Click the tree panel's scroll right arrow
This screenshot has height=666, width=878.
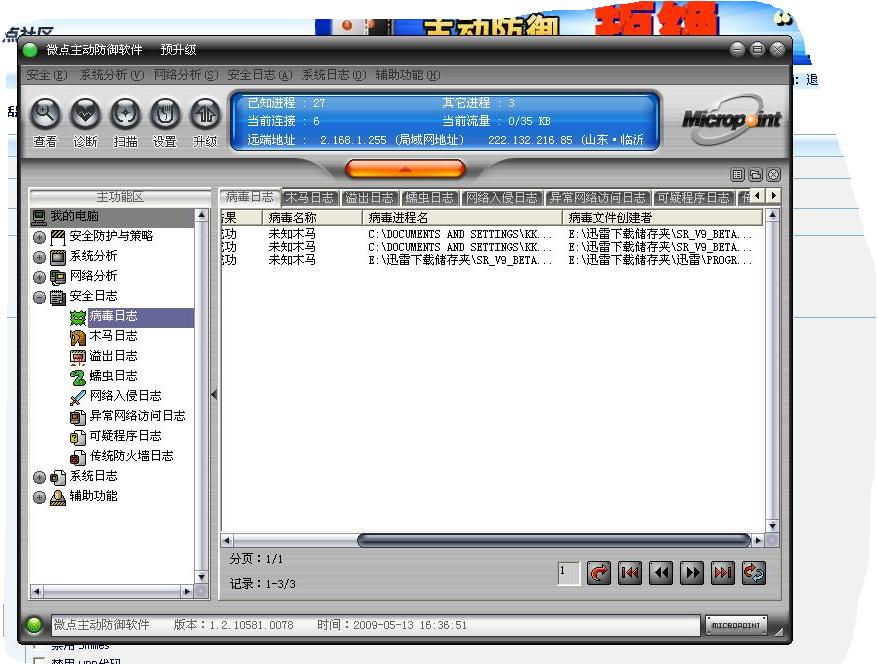click(188, 591)
